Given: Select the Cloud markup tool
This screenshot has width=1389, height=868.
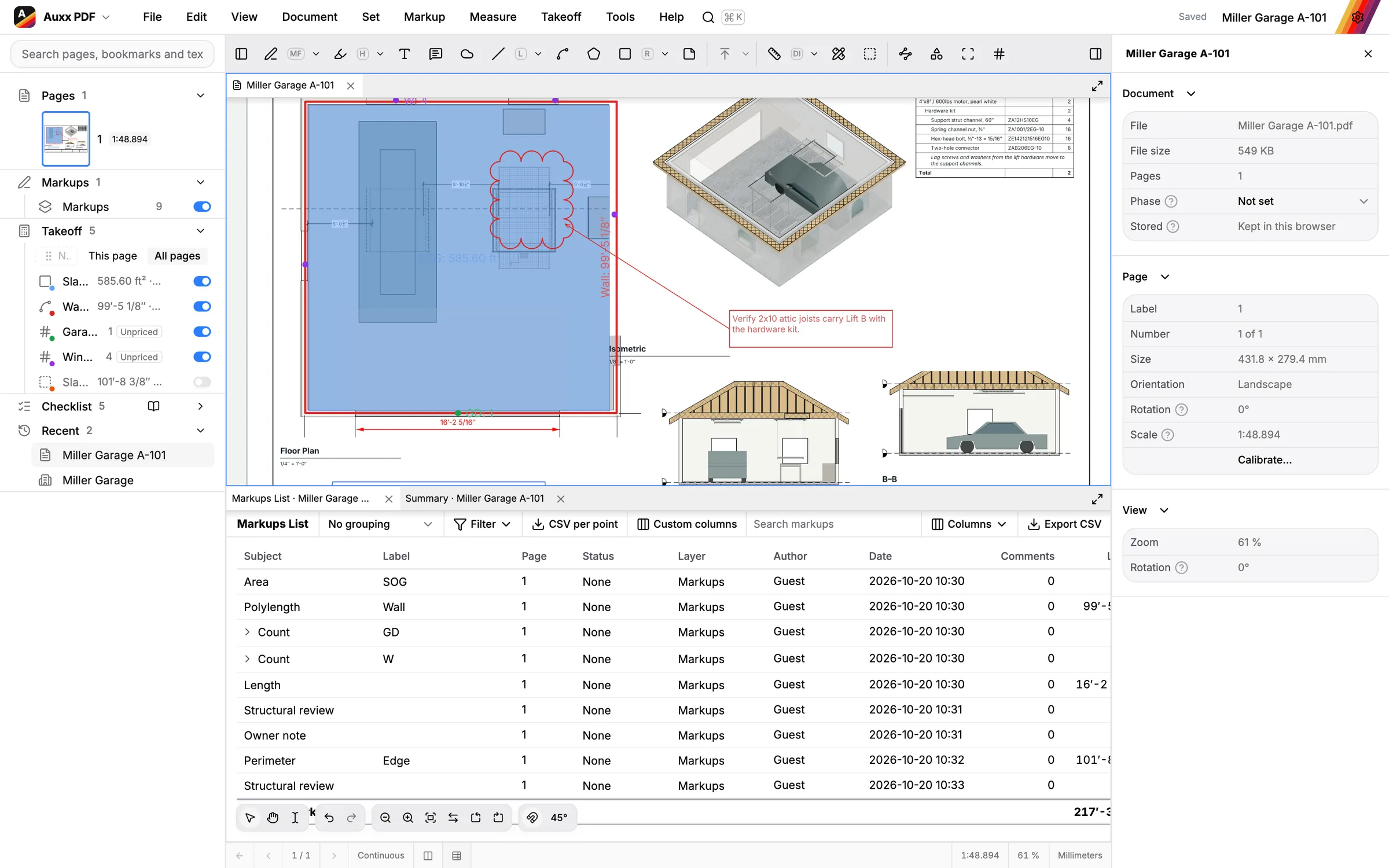Looking at the screenshot, I should [x=467, y=54].
